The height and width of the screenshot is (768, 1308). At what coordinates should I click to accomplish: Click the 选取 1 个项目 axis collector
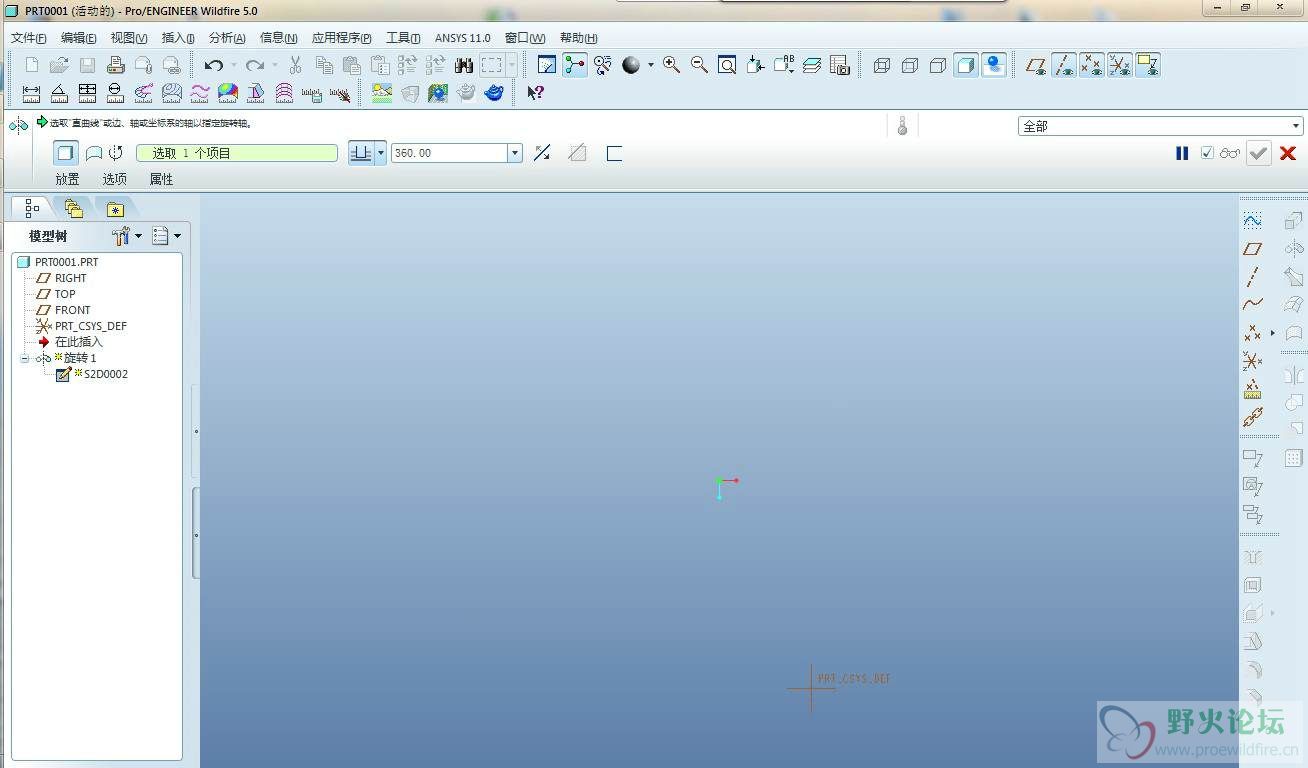[237, 153]
